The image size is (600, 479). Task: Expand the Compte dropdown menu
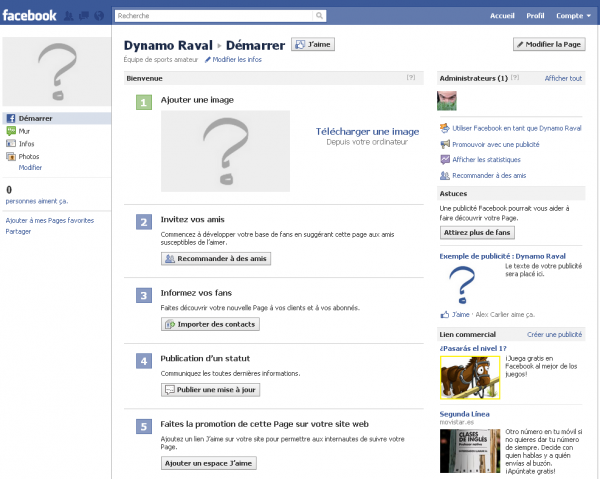point(573,16)
